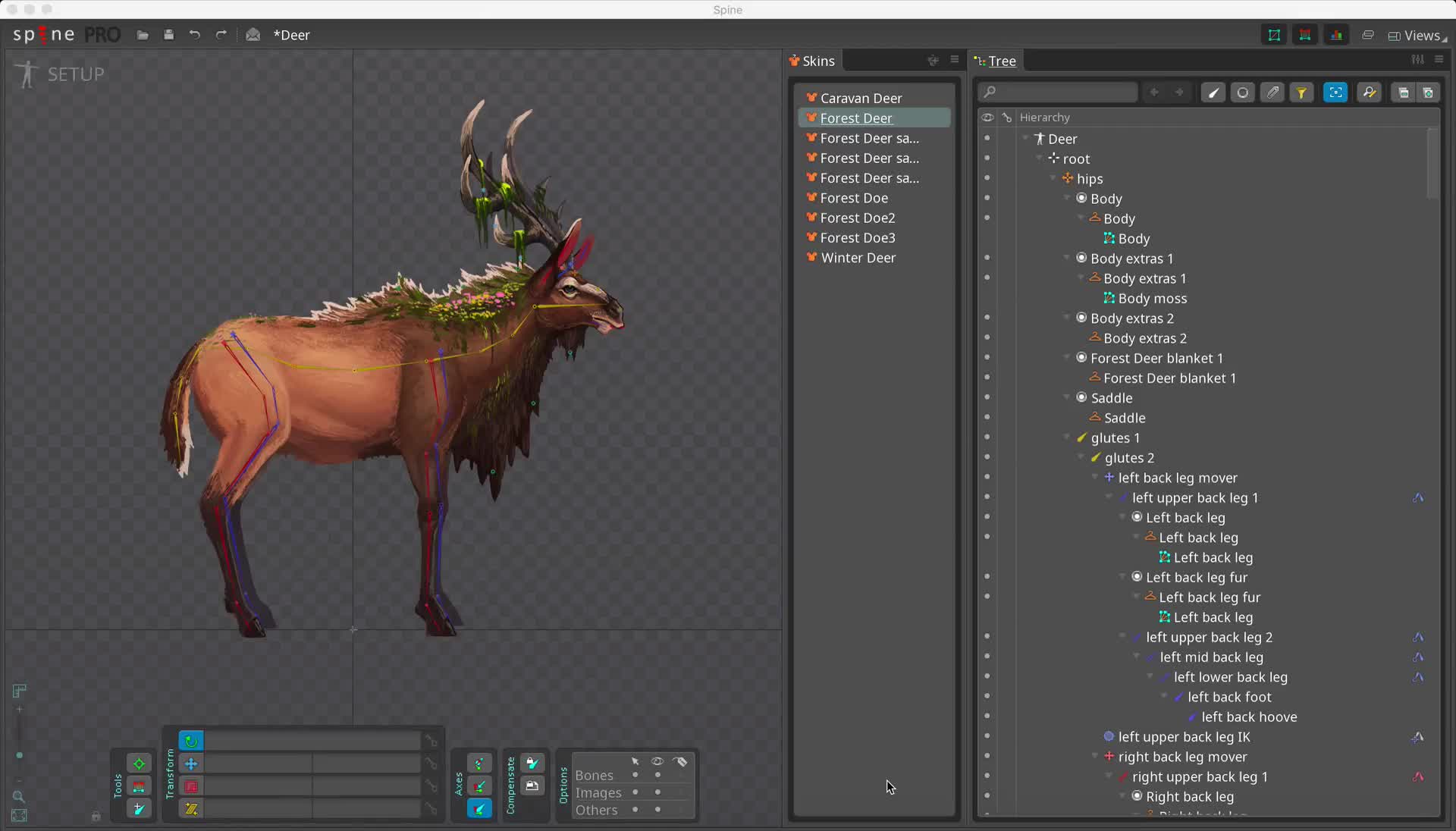Toggle visibility dot for root bone
Screen dimensions: 1456x831
tap(987, 158)
